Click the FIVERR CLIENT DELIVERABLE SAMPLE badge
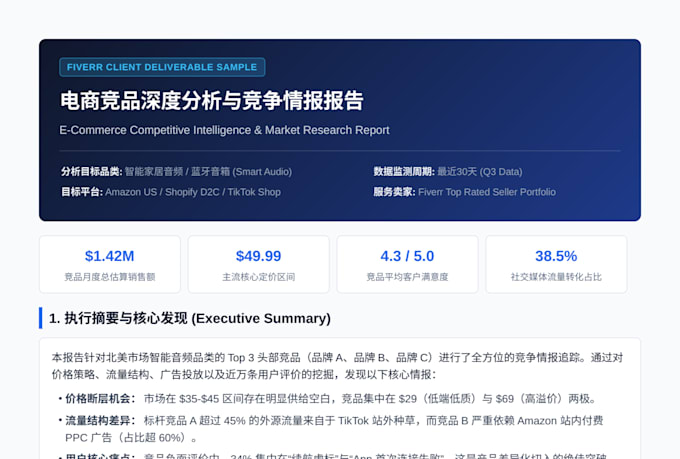The width and height of the screenshot is (680, 459). pyautogui.click(x=162, y=67)
